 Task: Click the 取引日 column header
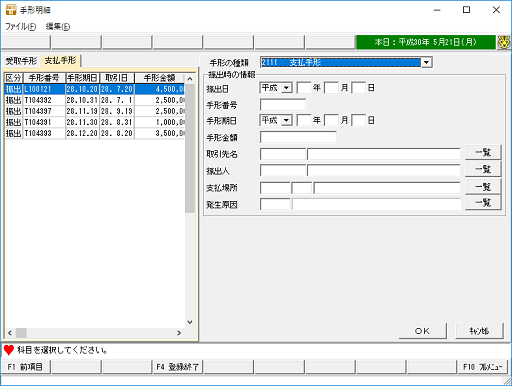pyautogui.click(x=117, y=78)
